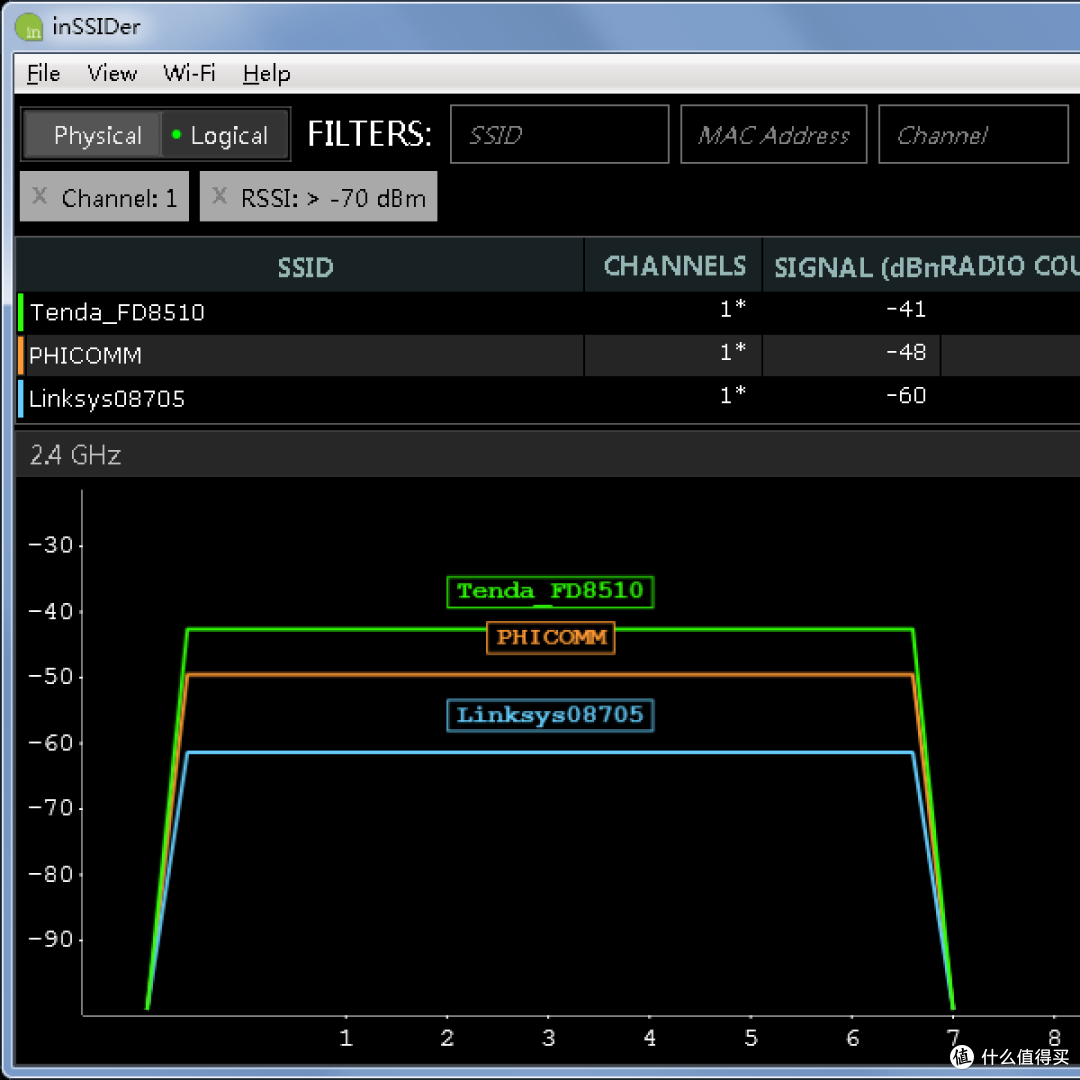Click the PHICOMM label in the graph
This screenshot has height=1080, width=1080.
(x=550, y=638)
